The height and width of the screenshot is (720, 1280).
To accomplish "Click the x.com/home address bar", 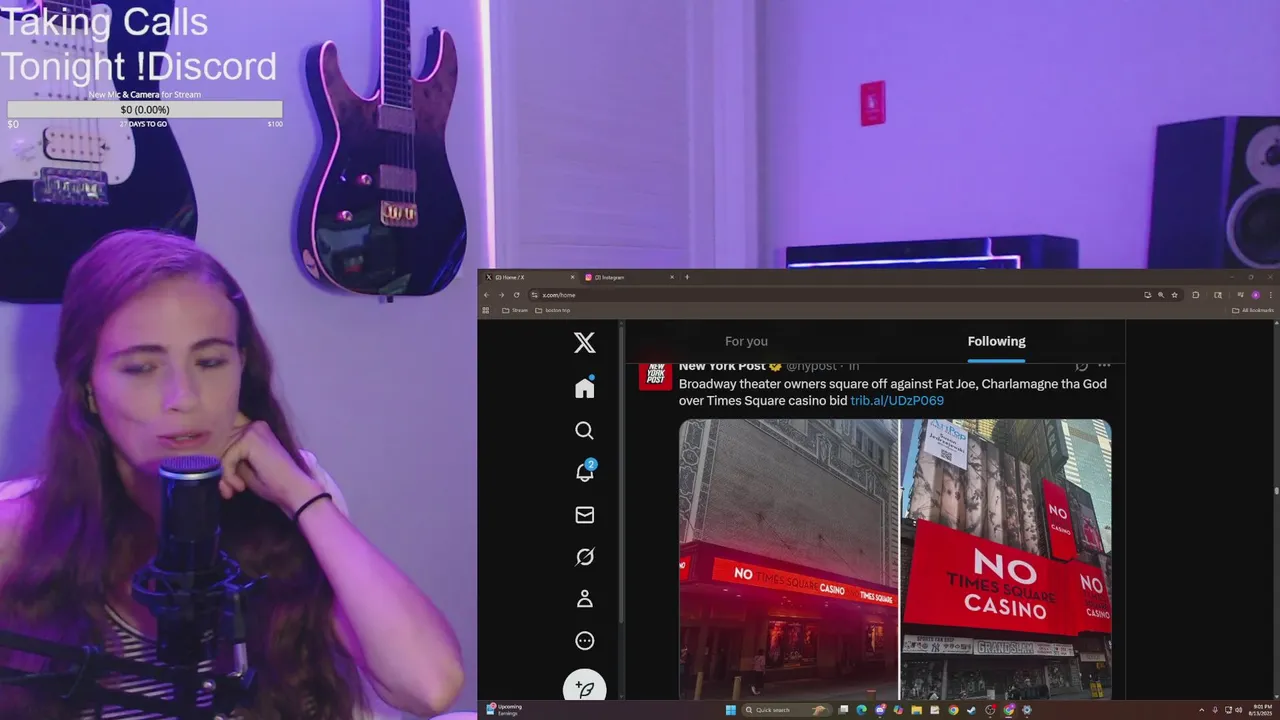I will (x=855, y=295).
